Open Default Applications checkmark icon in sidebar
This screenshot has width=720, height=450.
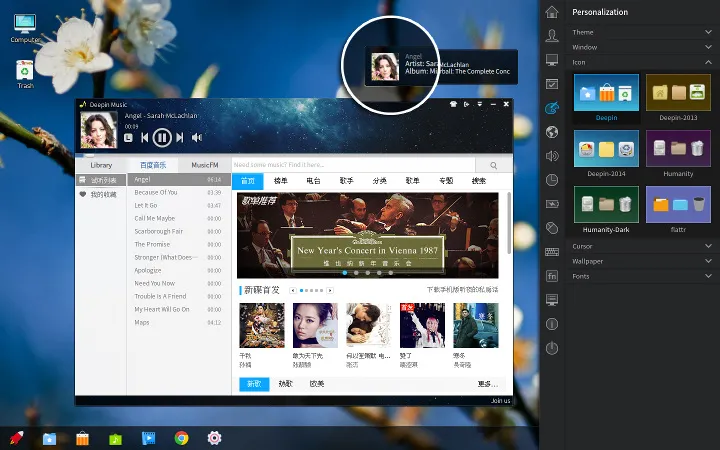pos(552,84)
